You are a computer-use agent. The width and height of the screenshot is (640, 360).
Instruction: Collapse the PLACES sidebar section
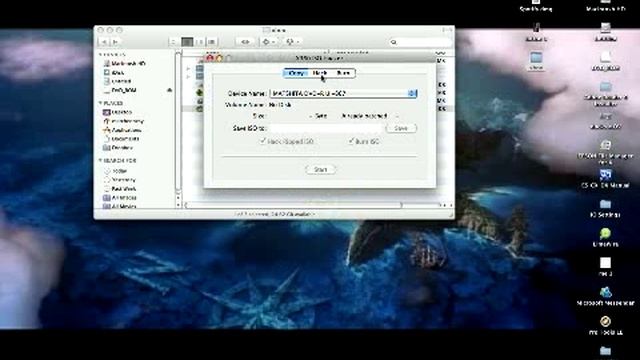click(x=100, y=103)
